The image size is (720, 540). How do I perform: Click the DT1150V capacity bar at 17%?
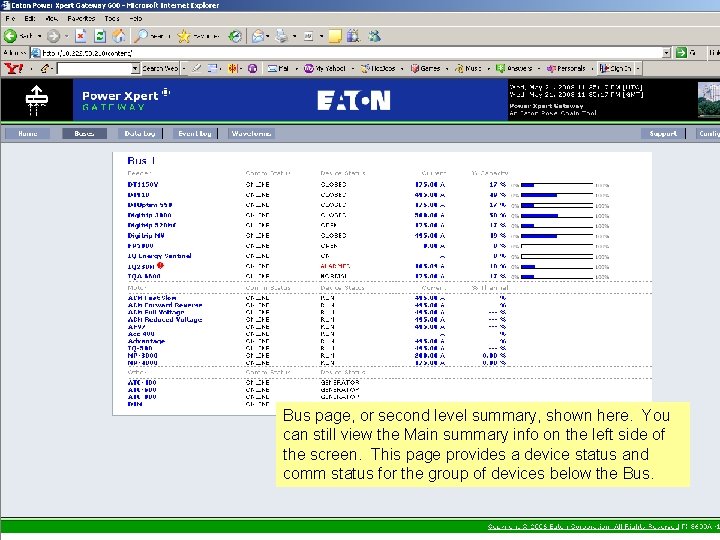coord(557,185)
